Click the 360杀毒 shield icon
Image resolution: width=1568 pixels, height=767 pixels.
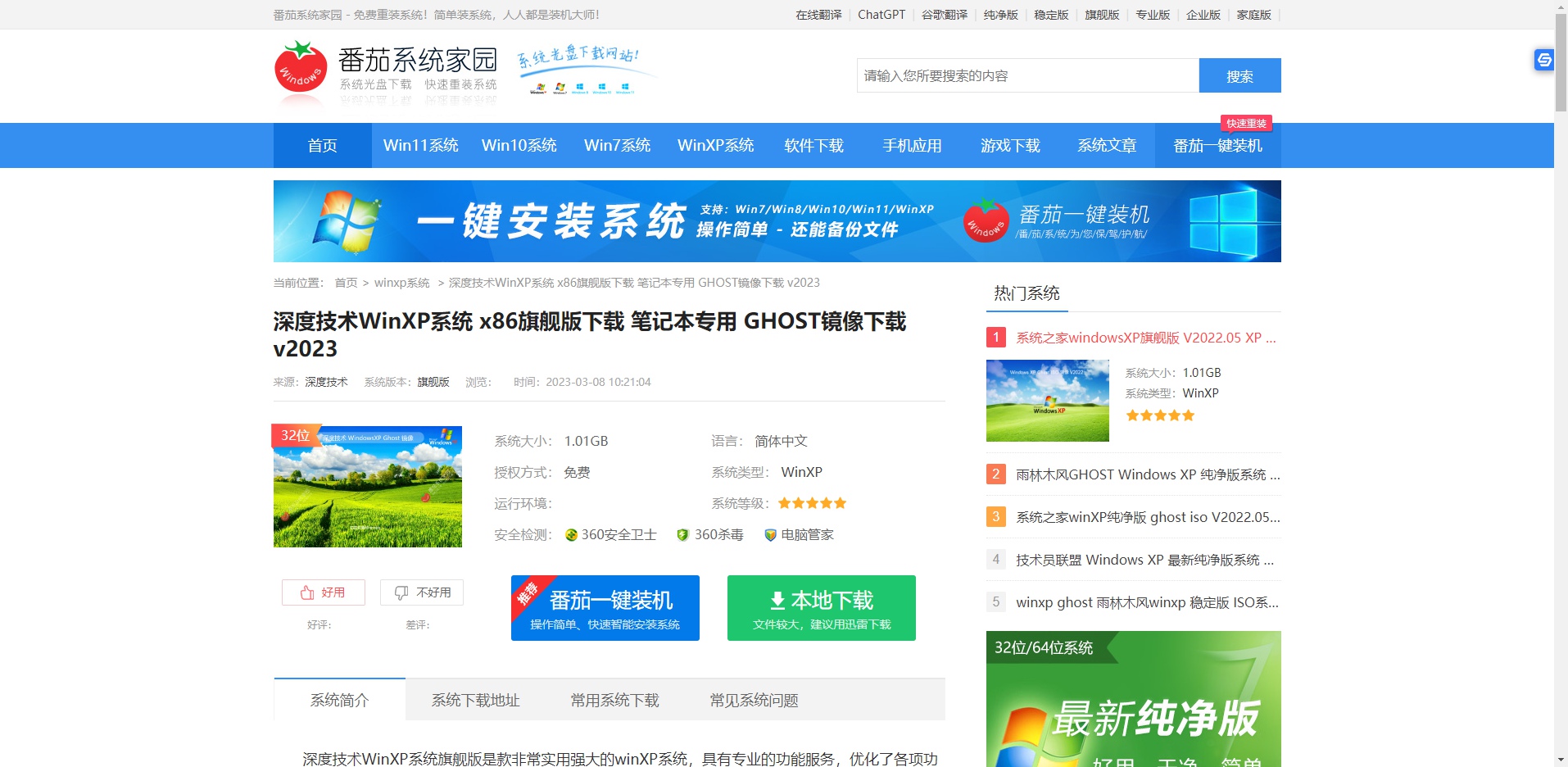pos(682,535)
